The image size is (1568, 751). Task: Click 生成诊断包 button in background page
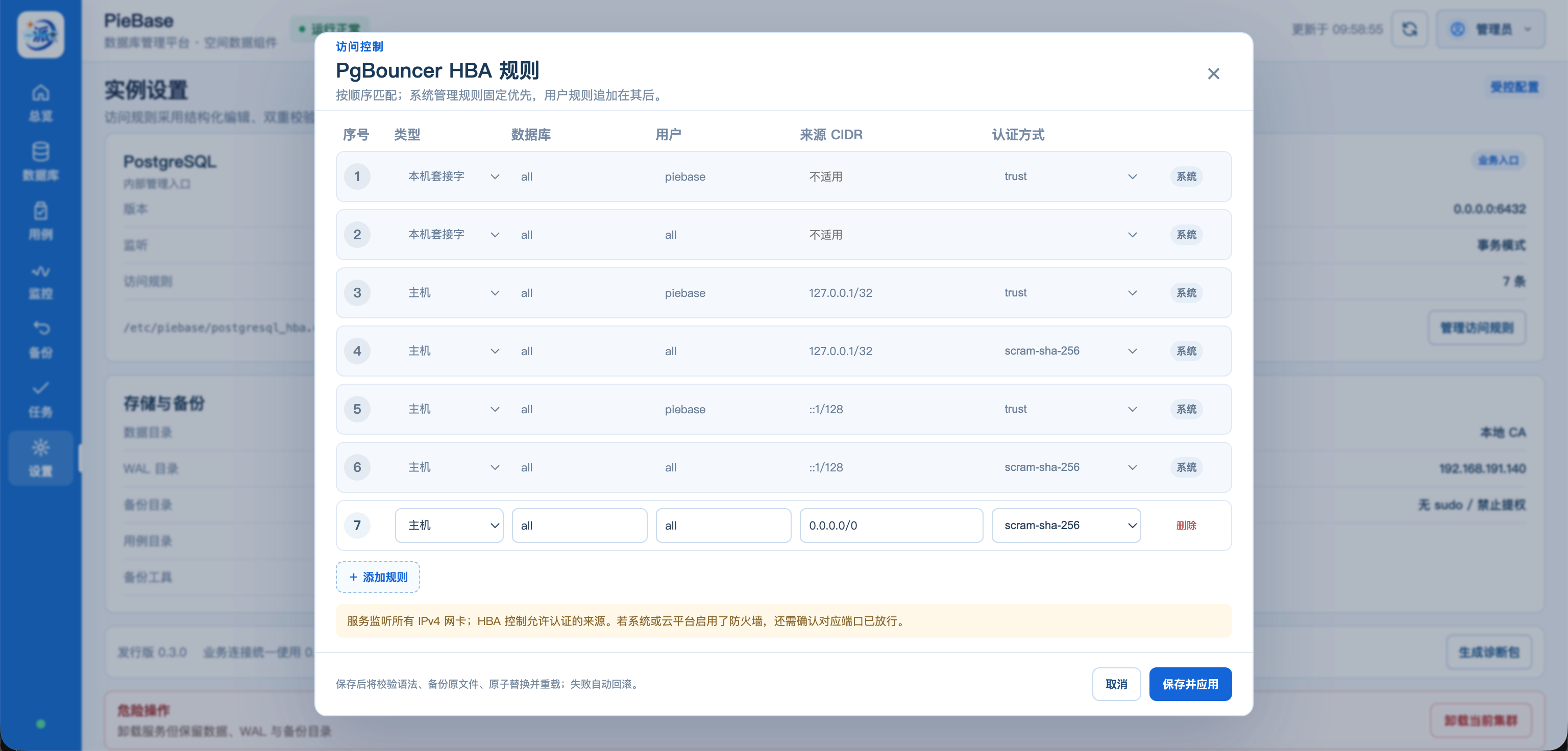(1488, 652)
